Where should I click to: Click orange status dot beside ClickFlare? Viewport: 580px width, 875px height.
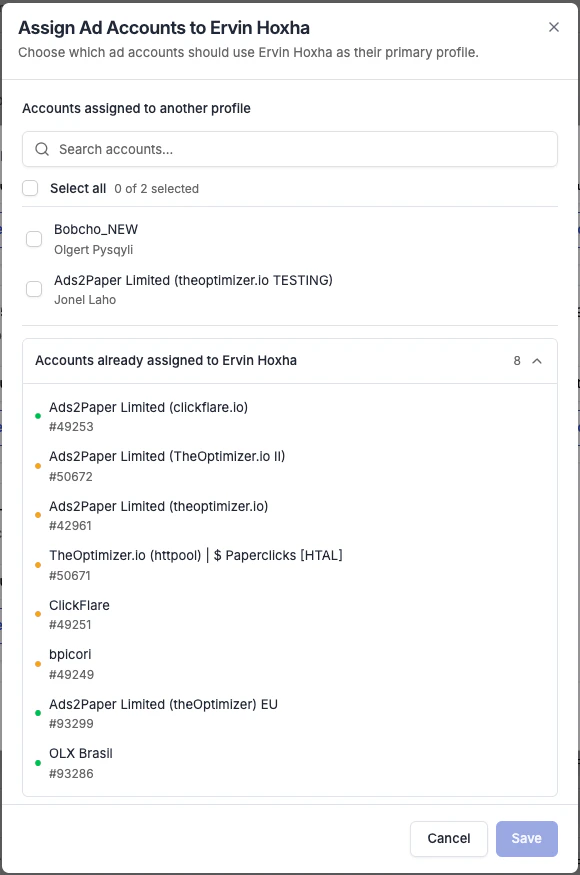click(38, 614)
